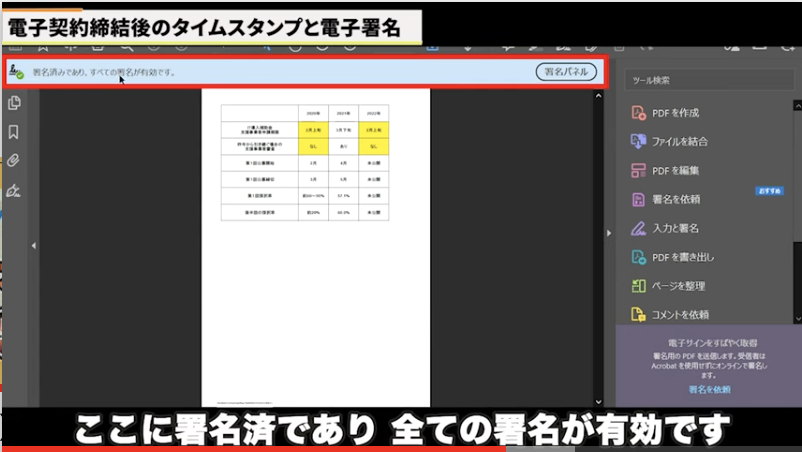
Task: Click the 署名を依頼 link in promo panel
Action: 708,389
